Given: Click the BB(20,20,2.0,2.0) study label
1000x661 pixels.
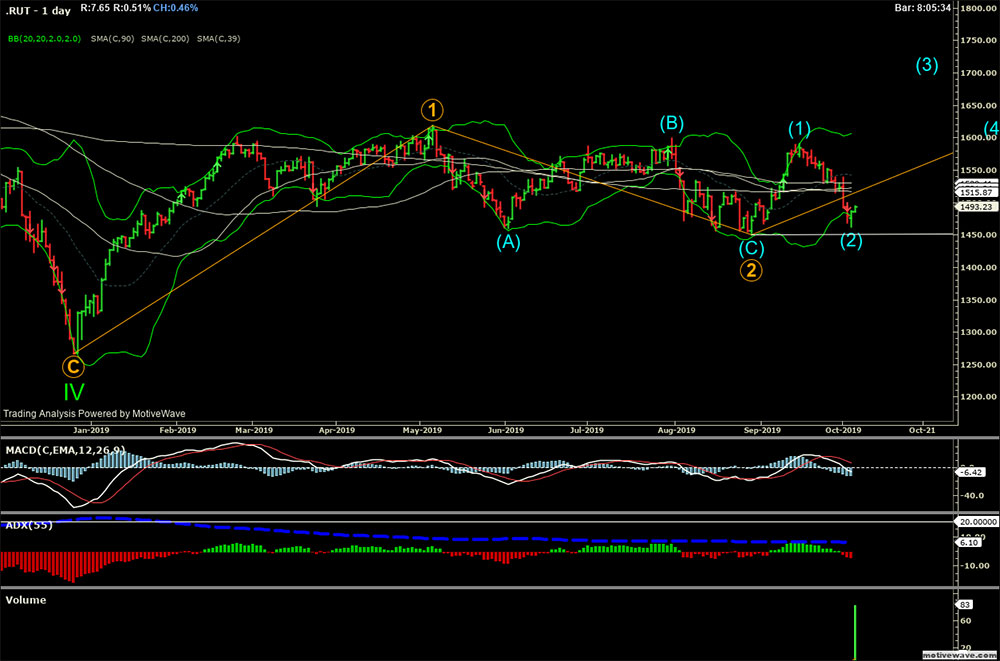Looking at the screenshot, I should 43,38.
